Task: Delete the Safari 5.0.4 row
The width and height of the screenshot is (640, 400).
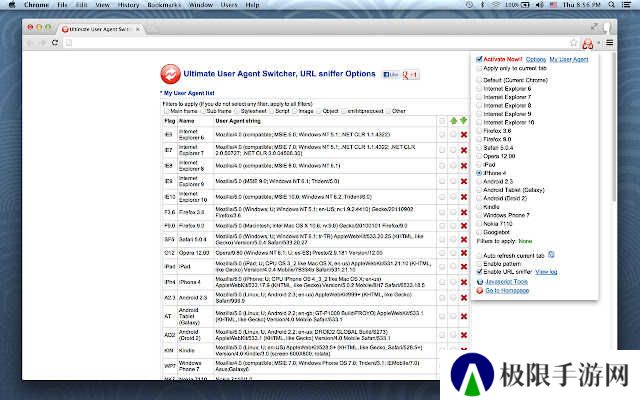Action: click(464, 240)
